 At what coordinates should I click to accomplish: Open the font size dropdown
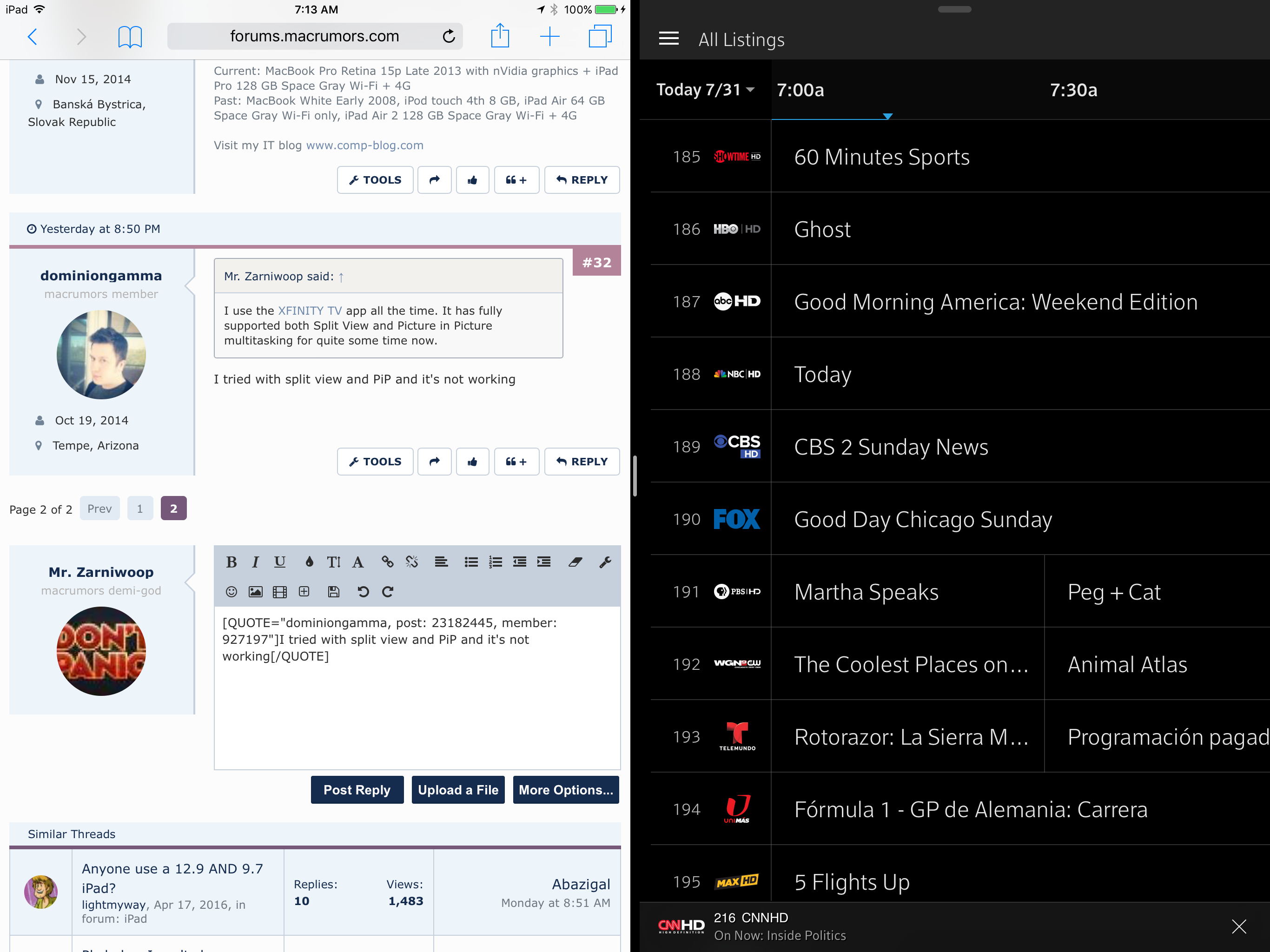pyautogui.click(x=334, y=562)
